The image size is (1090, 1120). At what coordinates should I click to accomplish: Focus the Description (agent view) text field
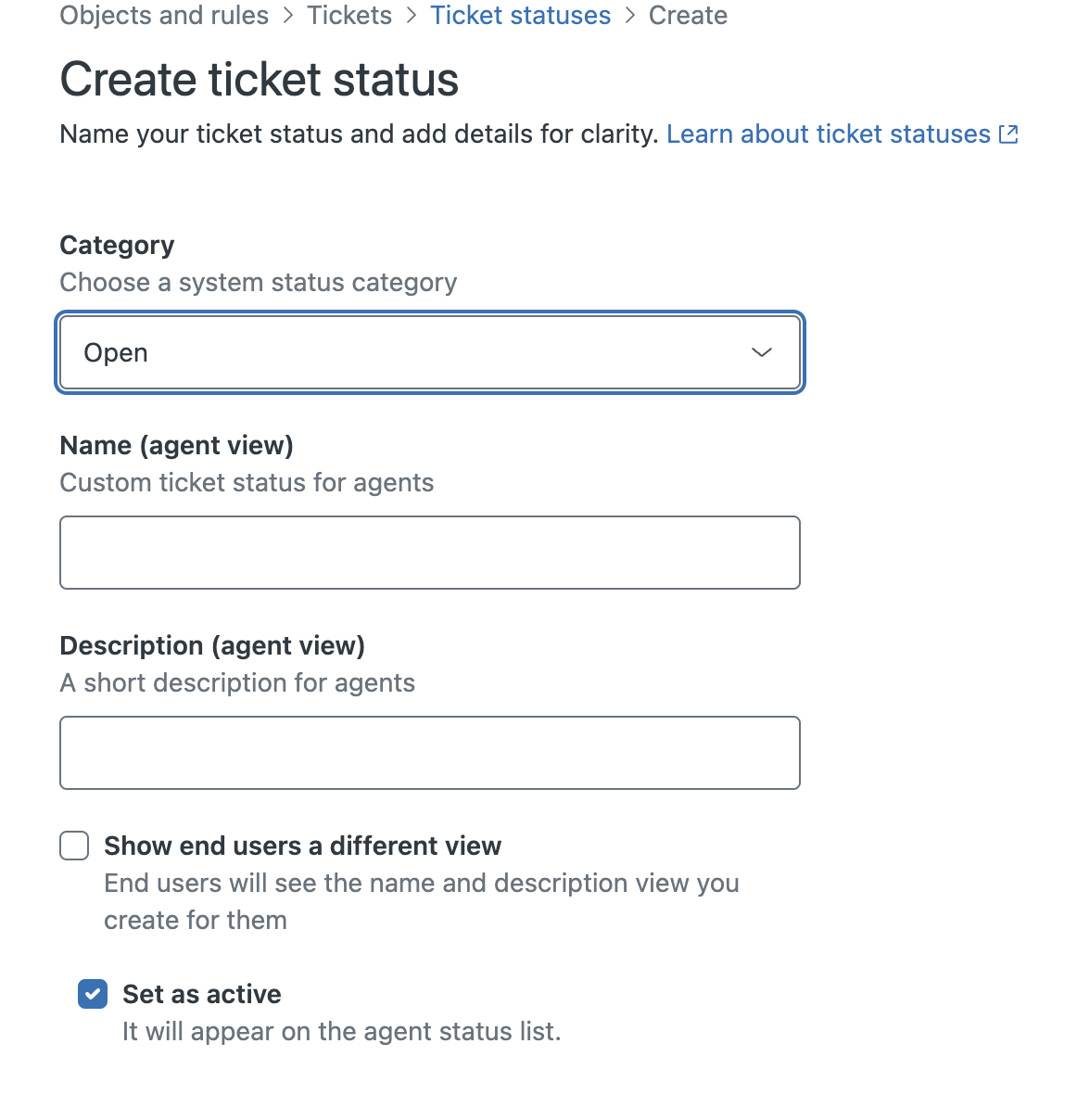429,753
